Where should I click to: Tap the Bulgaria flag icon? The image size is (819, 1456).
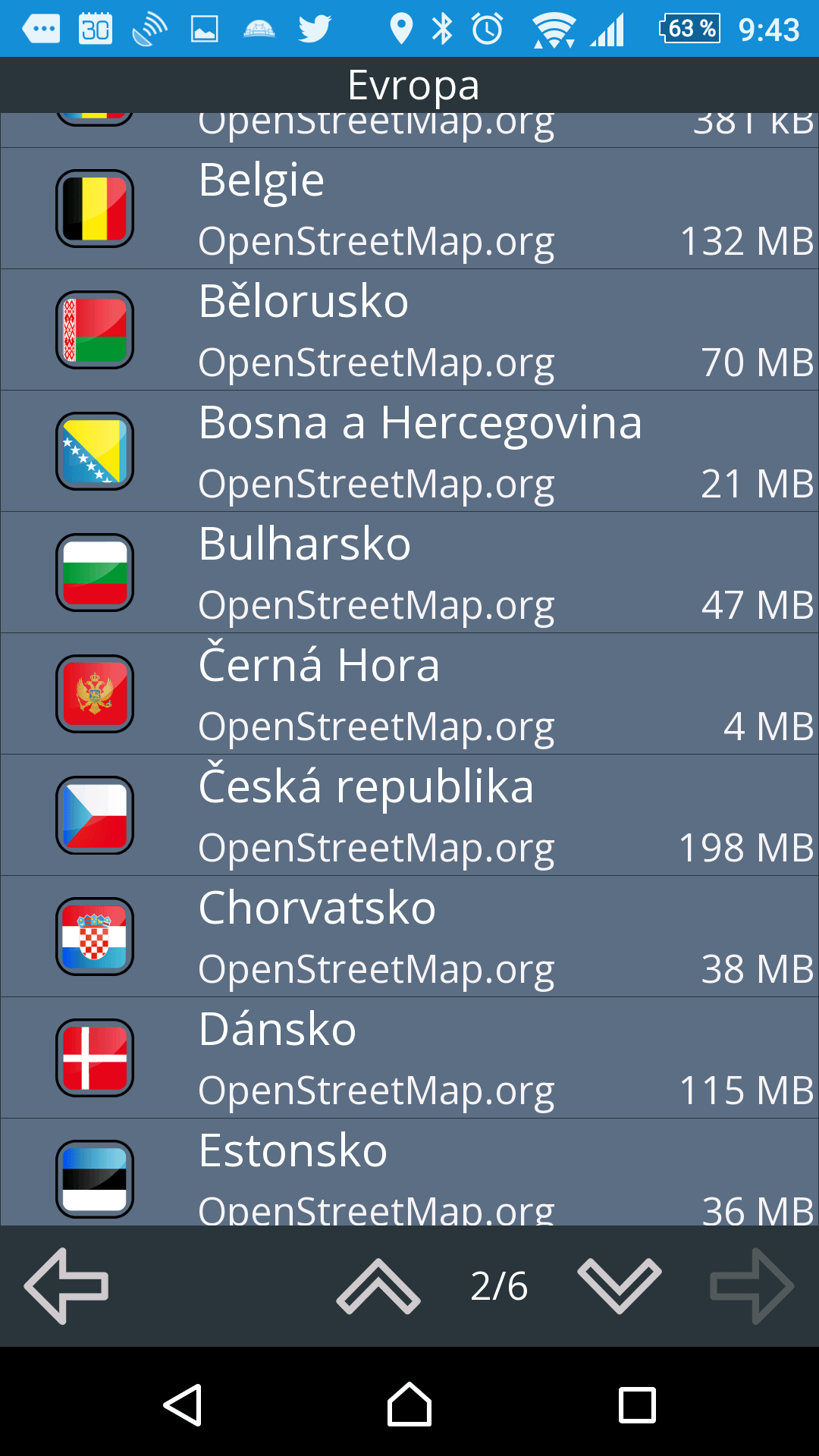pyautogui.click(x=95, y=573)
